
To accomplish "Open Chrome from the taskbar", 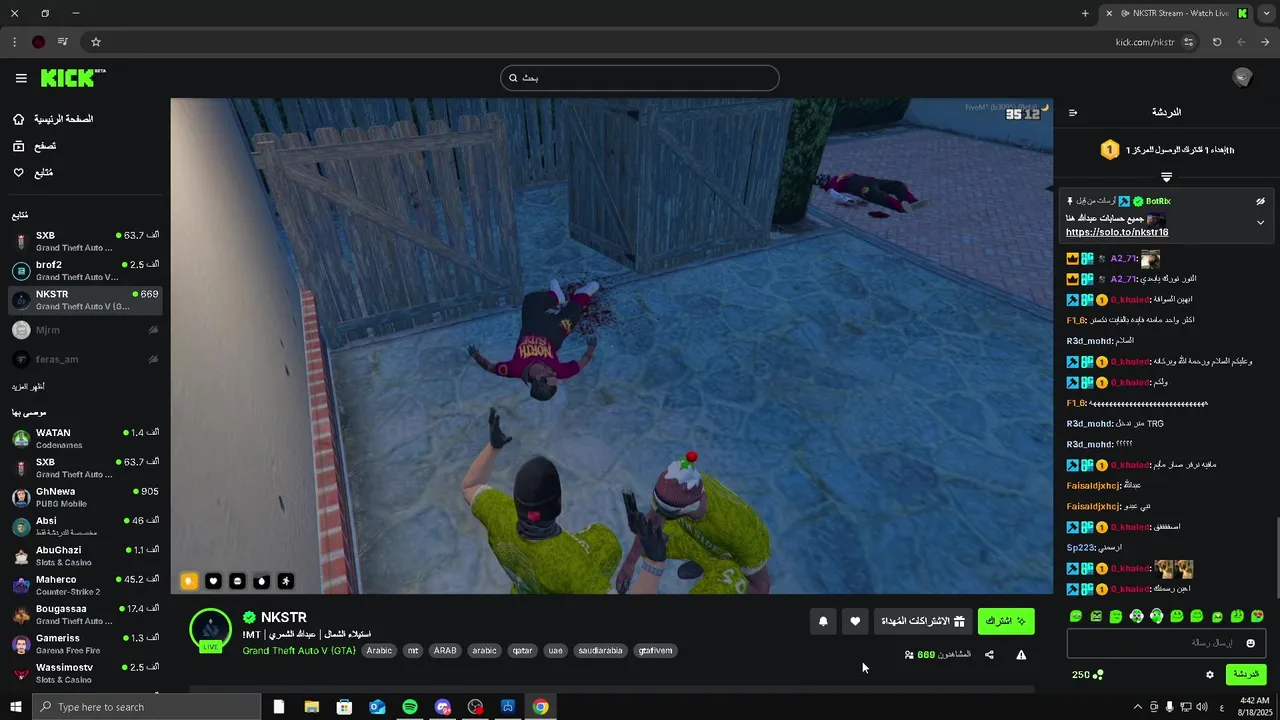I will 540,707.
